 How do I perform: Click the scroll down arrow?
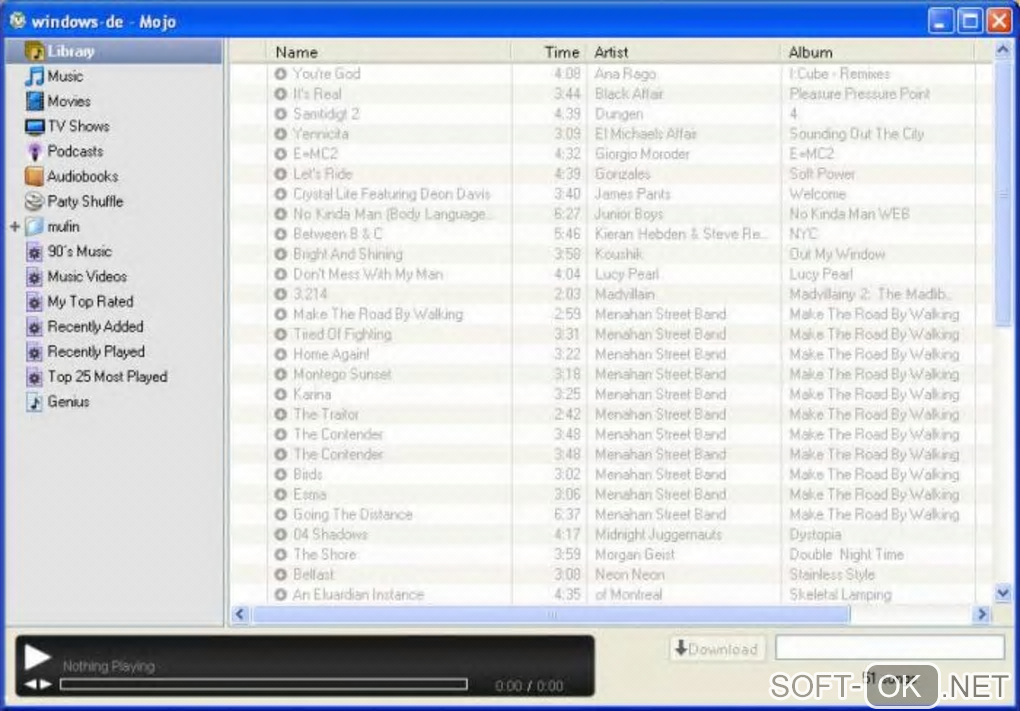click(1002, 593)
